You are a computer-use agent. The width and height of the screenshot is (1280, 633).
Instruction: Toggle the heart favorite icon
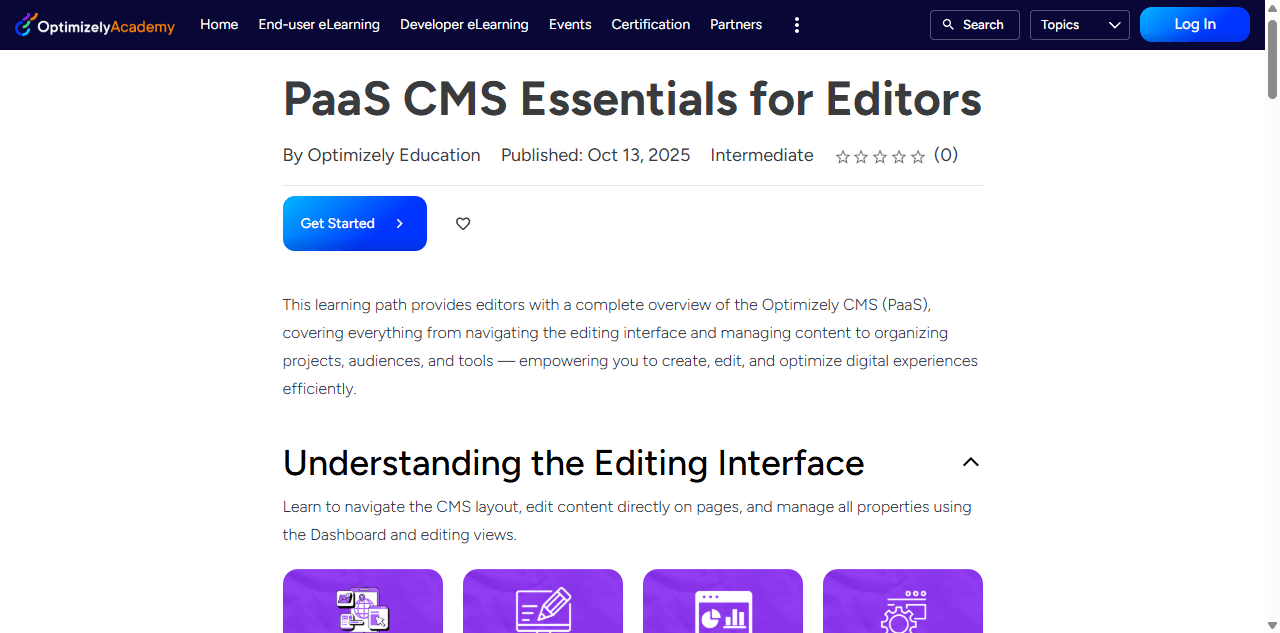click(463, 224)
